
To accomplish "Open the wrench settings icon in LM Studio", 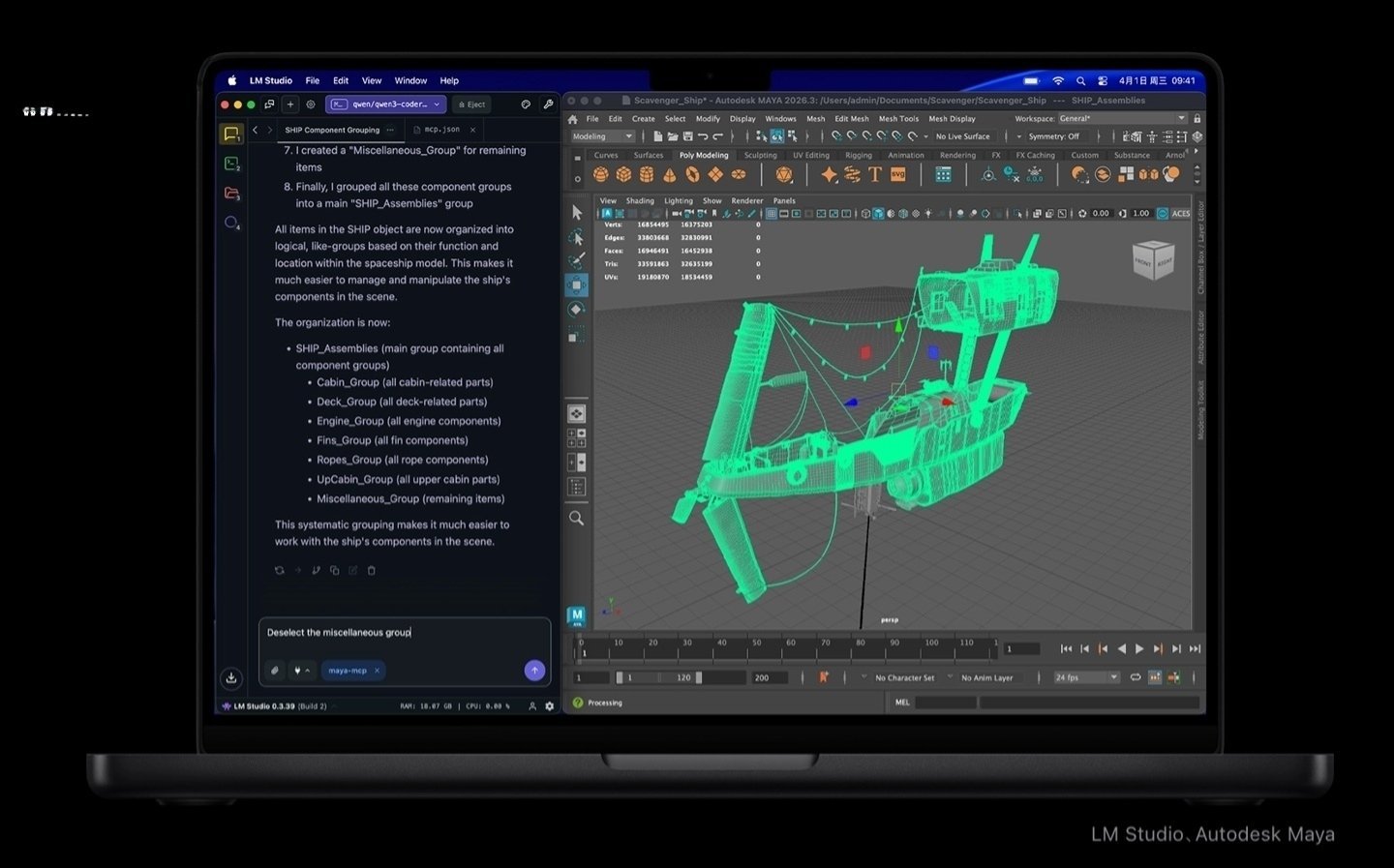I will (x=549, y=105).
